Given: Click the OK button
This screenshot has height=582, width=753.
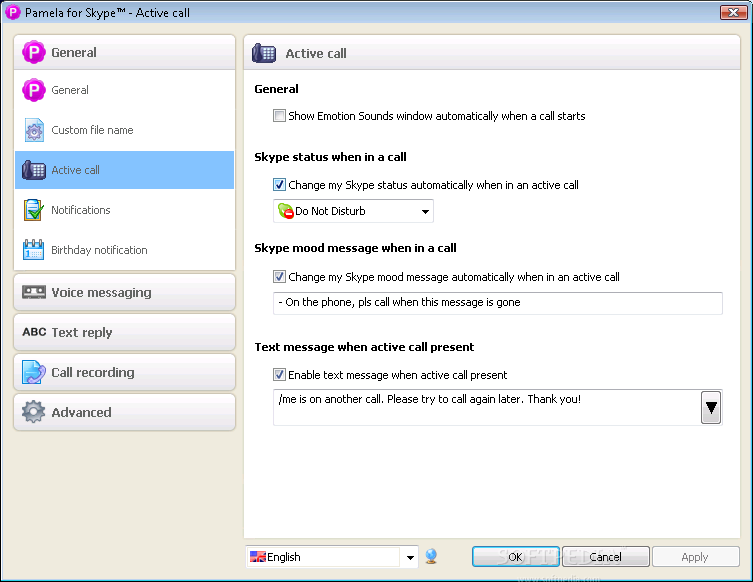Looking at the screenshot, I should [516, 557].
